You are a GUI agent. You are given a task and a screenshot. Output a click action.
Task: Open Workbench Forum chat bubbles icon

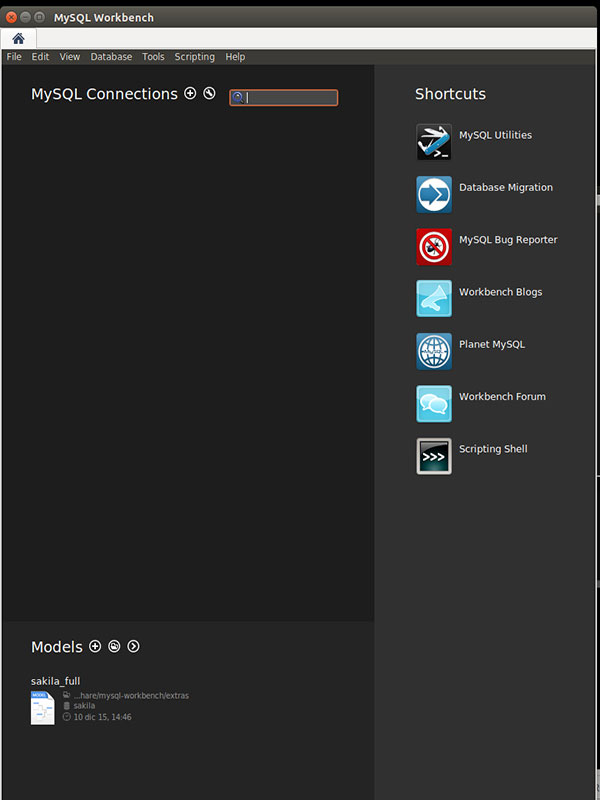pyautogui.click(x=434, y=404)
